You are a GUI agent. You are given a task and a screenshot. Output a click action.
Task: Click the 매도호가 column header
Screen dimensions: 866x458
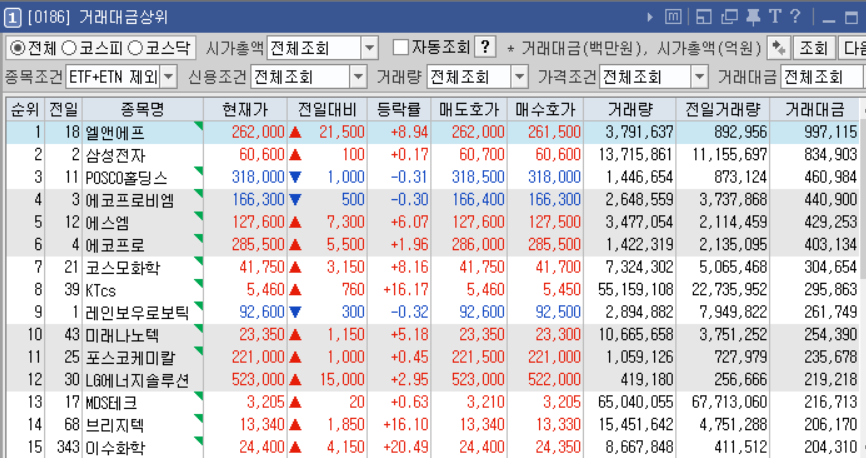point(469,109)
